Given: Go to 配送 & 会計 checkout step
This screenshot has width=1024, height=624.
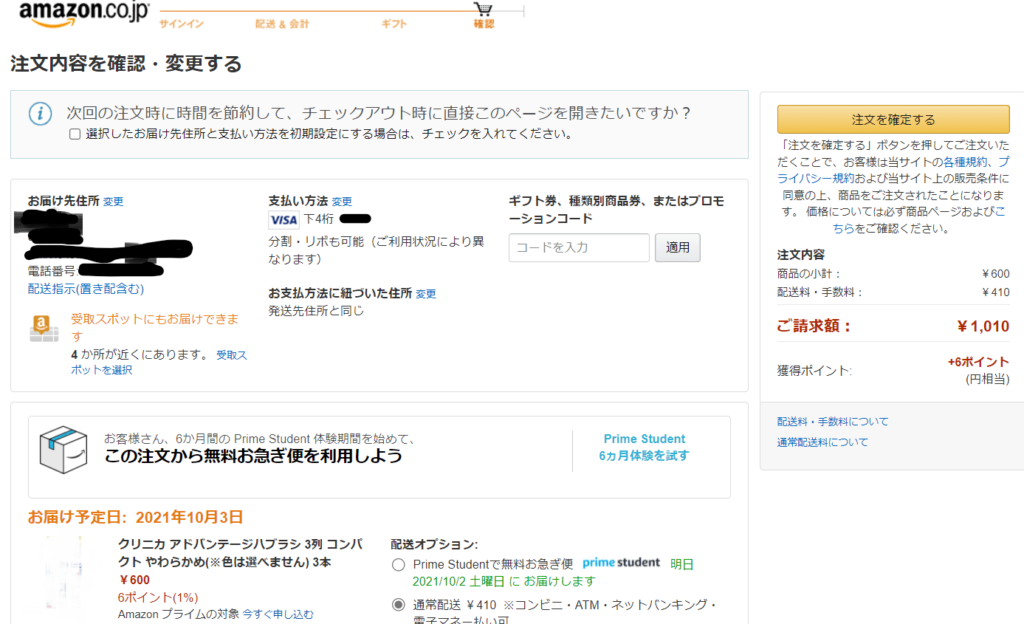Looking at the screenshot, I should pos(282,24).
